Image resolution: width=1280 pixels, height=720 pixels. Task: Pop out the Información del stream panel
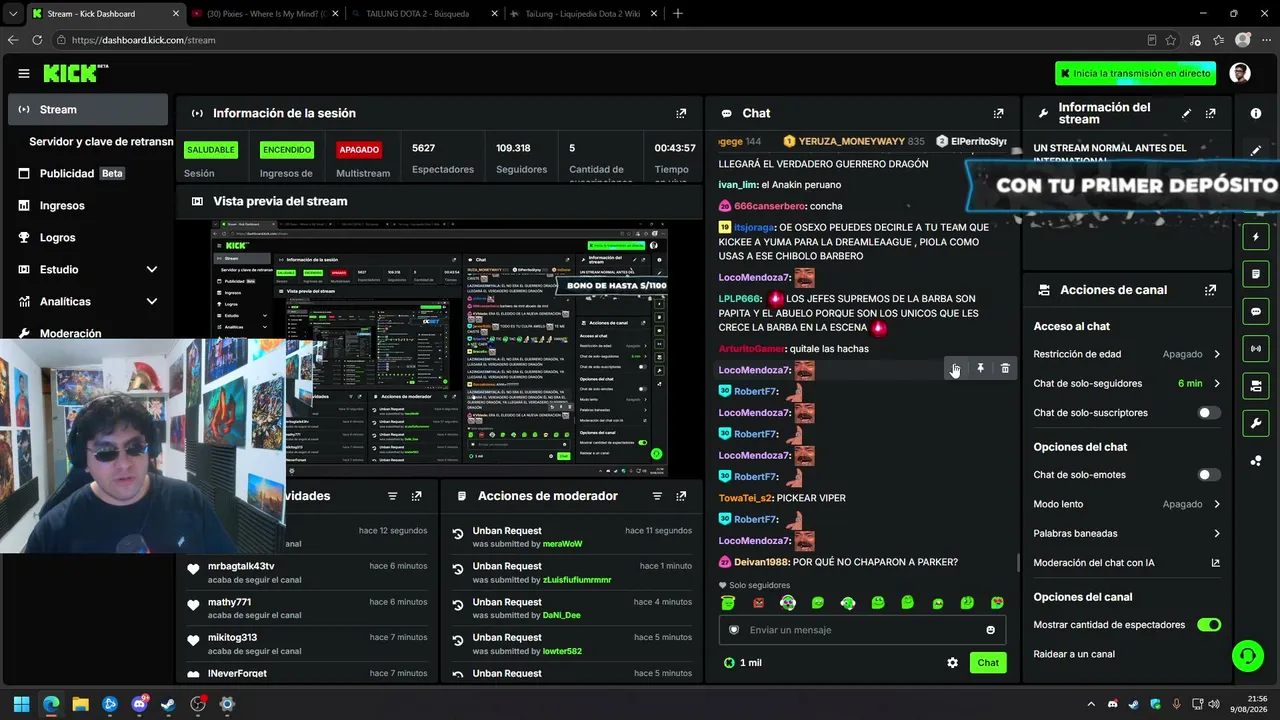pyautogui.click(x=1211, y=113)
